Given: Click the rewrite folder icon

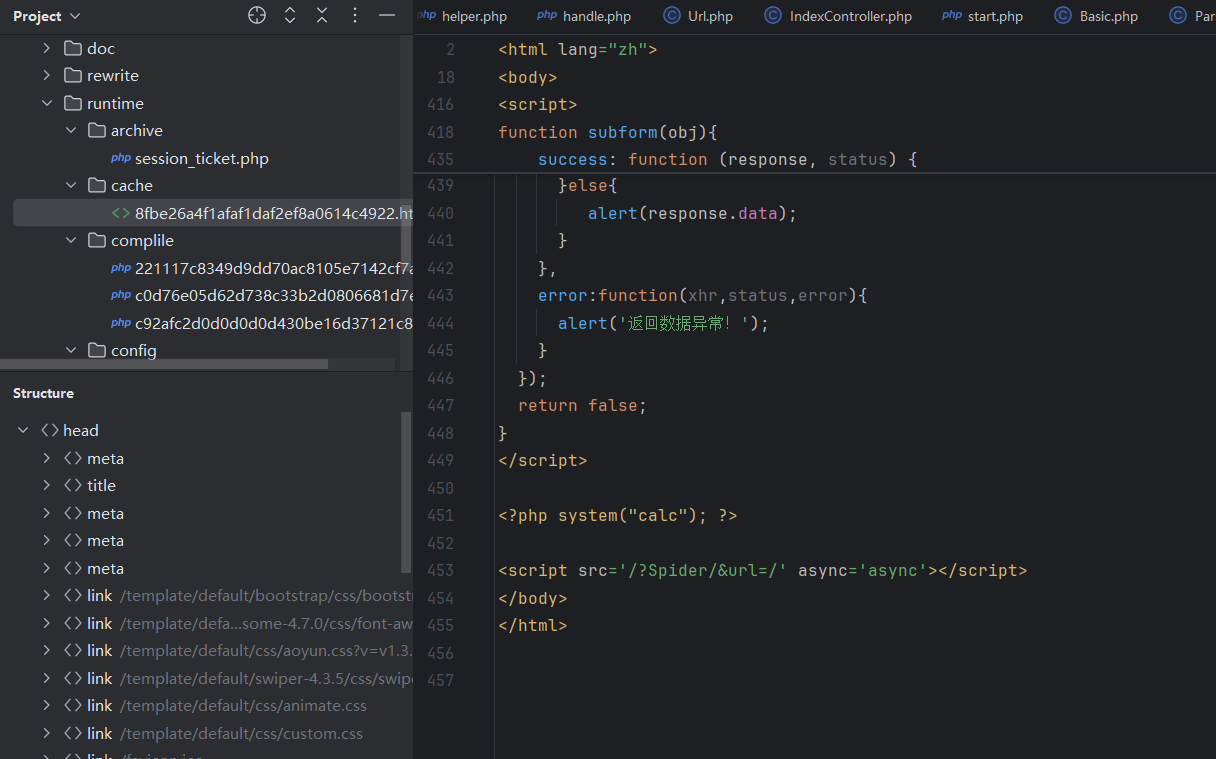Looking at the screenshot, I should [x=72, y=75].
